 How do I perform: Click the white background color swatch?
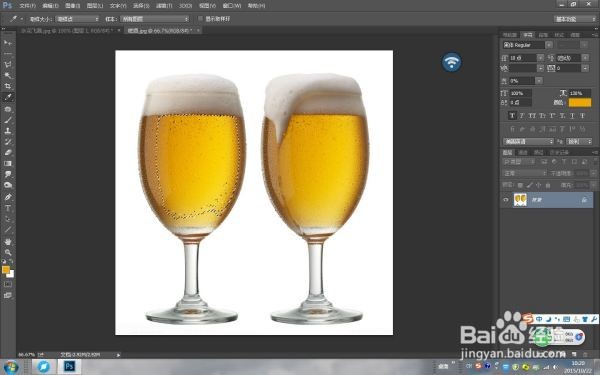pos(11,274)
